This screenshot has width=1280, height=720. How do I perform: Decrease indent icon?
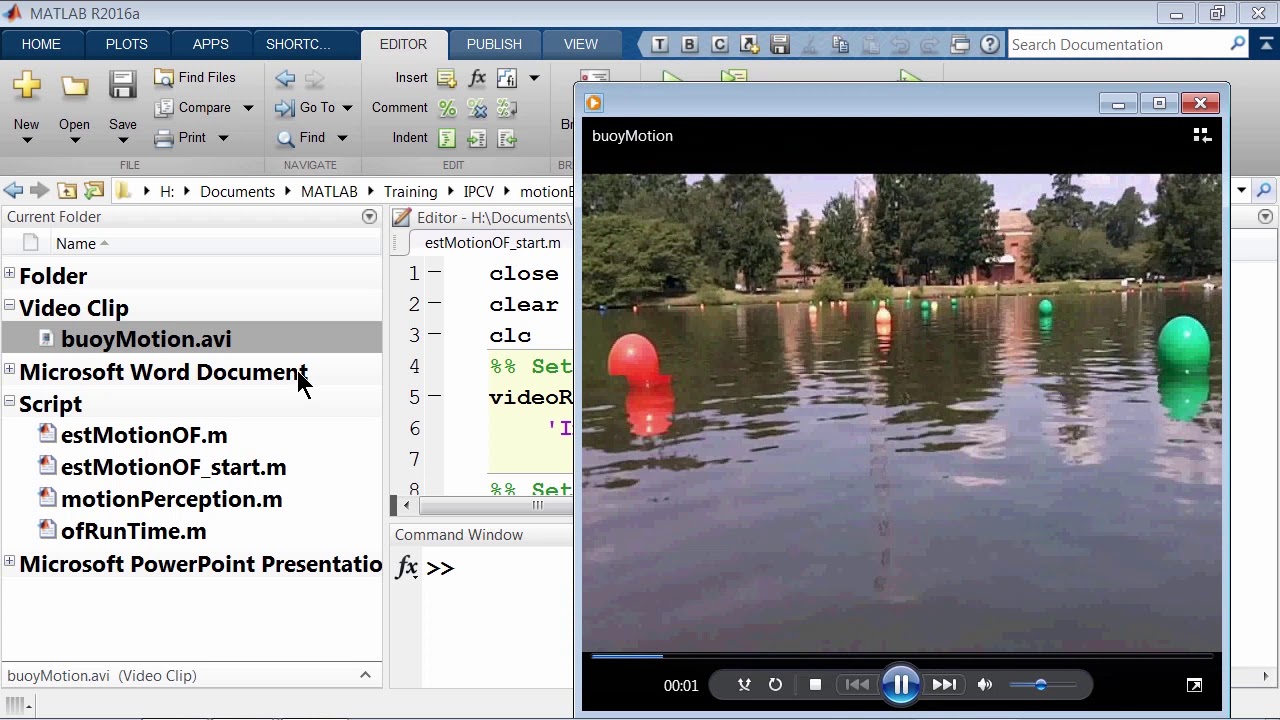click(x=507, y=138)
